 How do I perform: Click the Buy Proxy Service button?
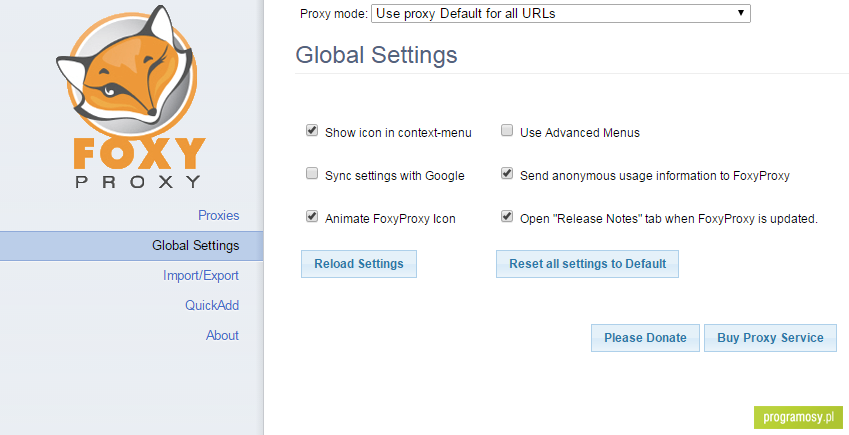point(770,338)
